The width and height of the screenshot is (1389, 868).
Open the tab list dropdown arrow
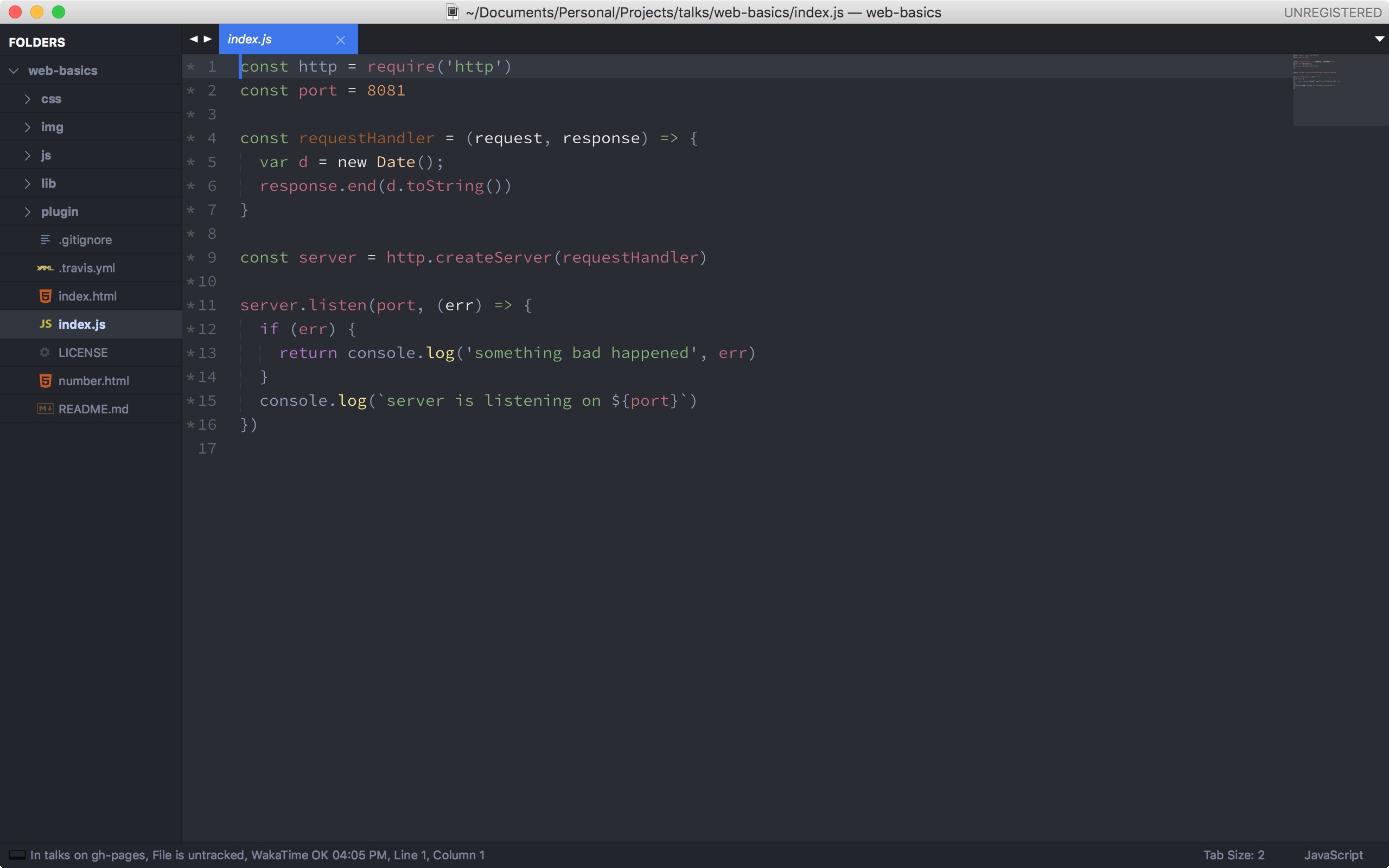(1379, 39)
